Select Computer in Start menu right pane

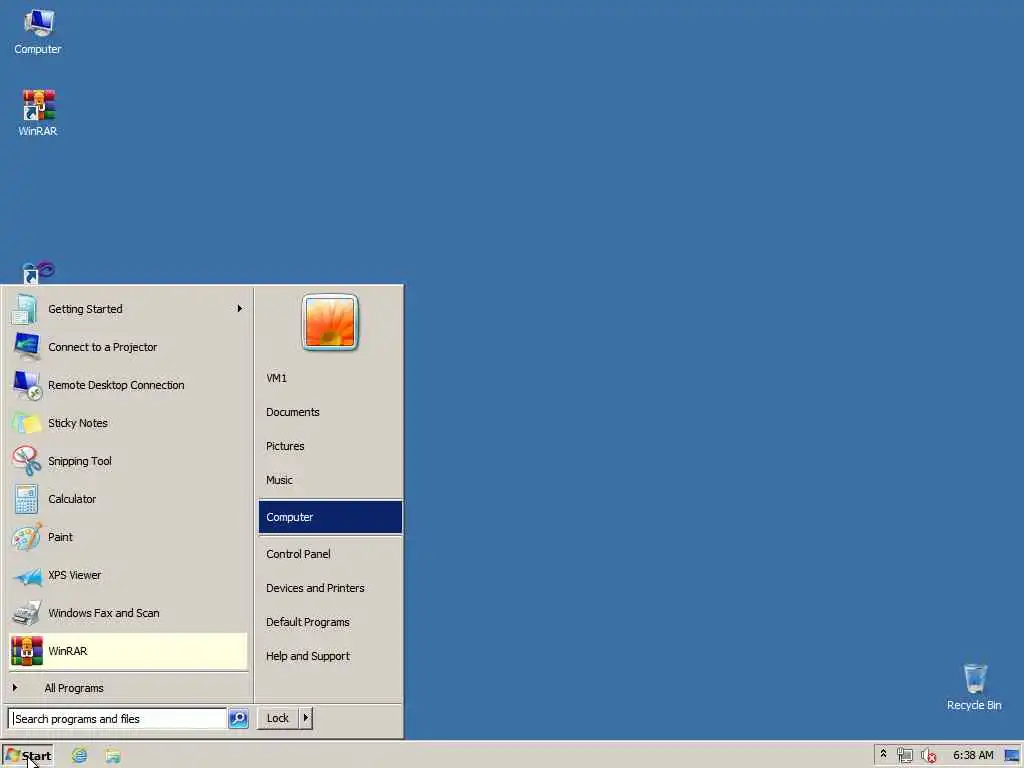coord(330,517)
